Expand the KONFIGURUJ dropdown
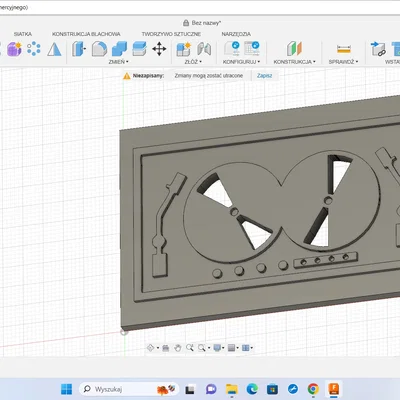Screen dimensions: 400x400 (241, 62)
